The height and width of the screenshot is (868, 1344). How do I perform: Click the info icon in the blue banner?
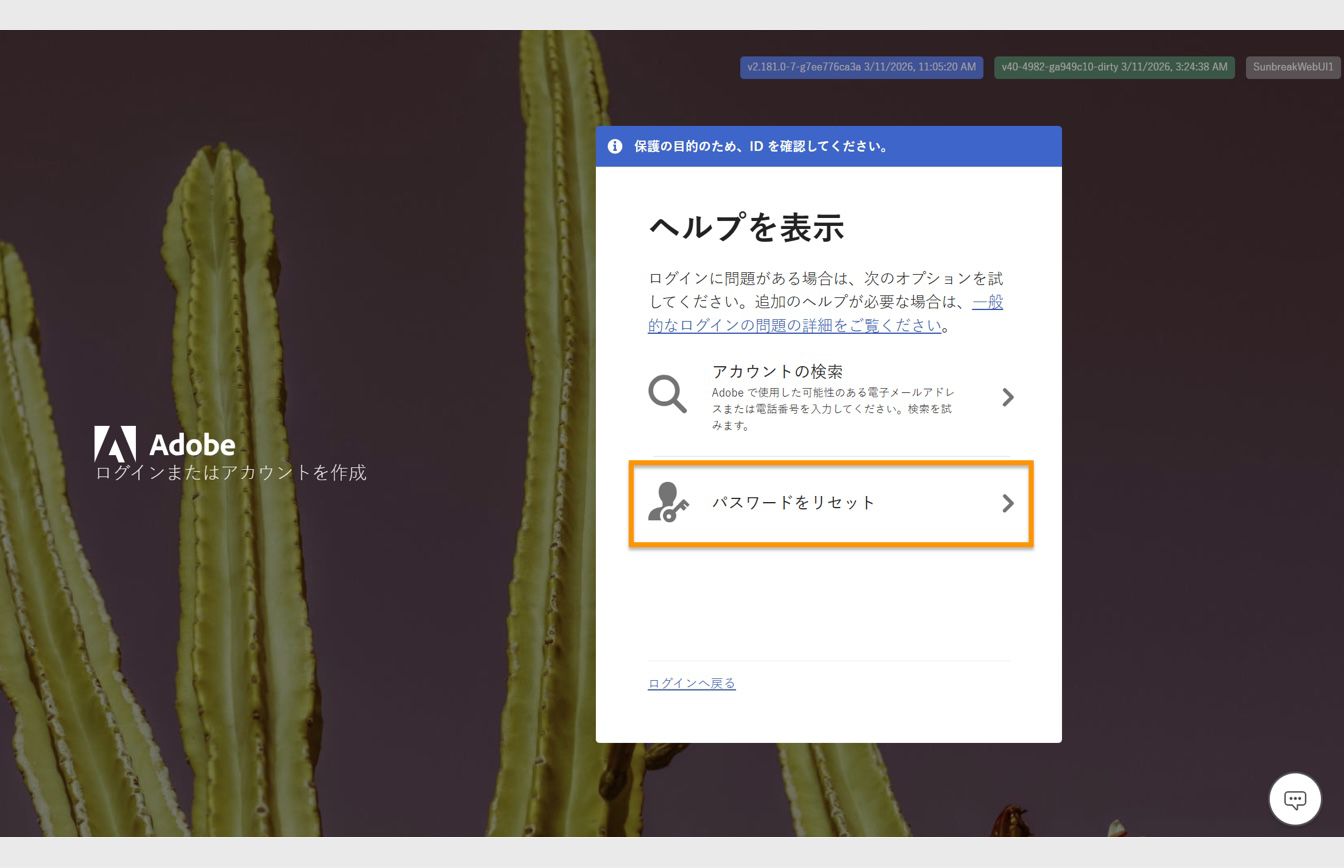[x=614, y=146]
